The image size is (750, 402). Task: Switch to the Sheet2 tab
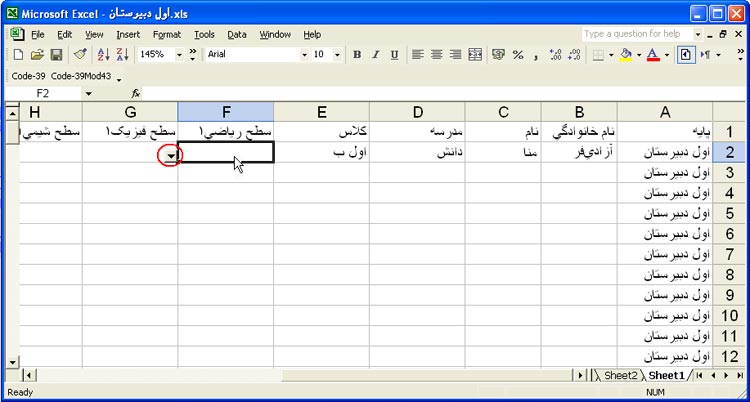pos(620,375)
